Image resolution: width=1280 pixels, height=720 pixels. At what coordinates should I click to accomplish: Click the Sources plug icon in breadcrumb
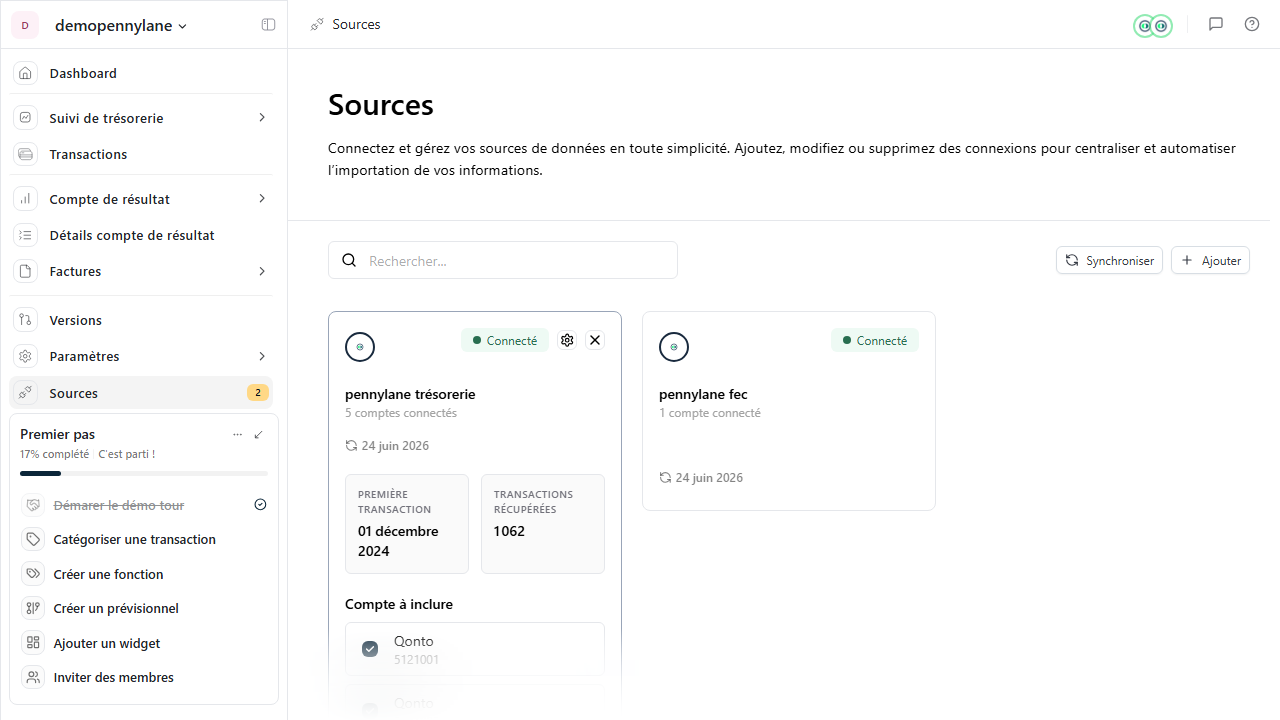(x=317, y=24)
